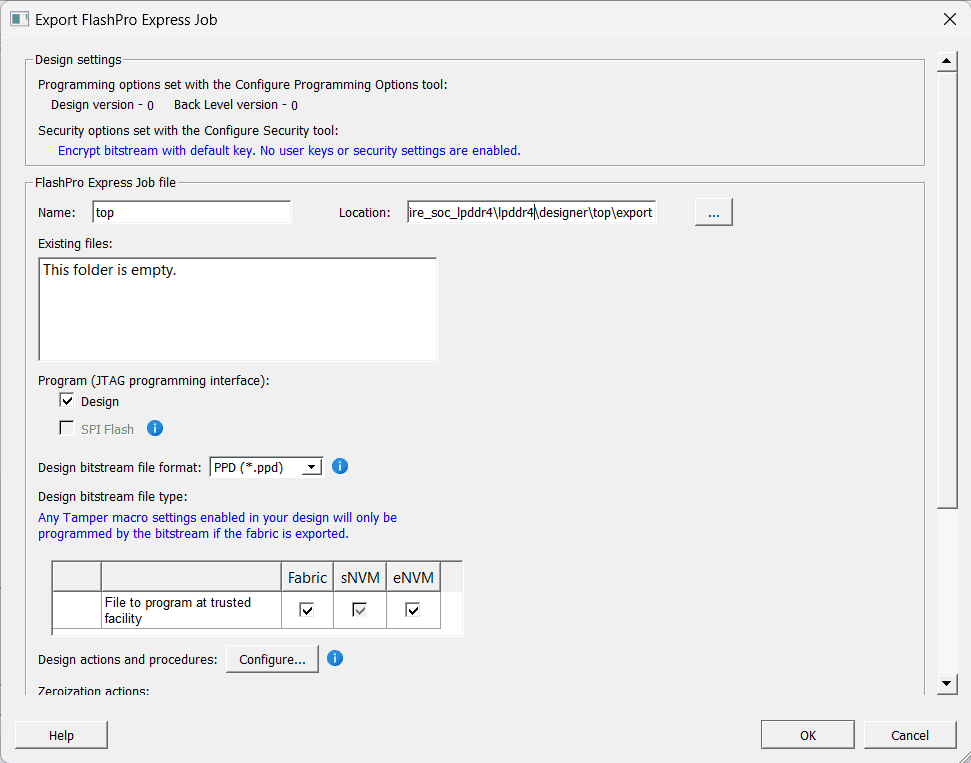Click info icon next to SPI Flash

155,428
